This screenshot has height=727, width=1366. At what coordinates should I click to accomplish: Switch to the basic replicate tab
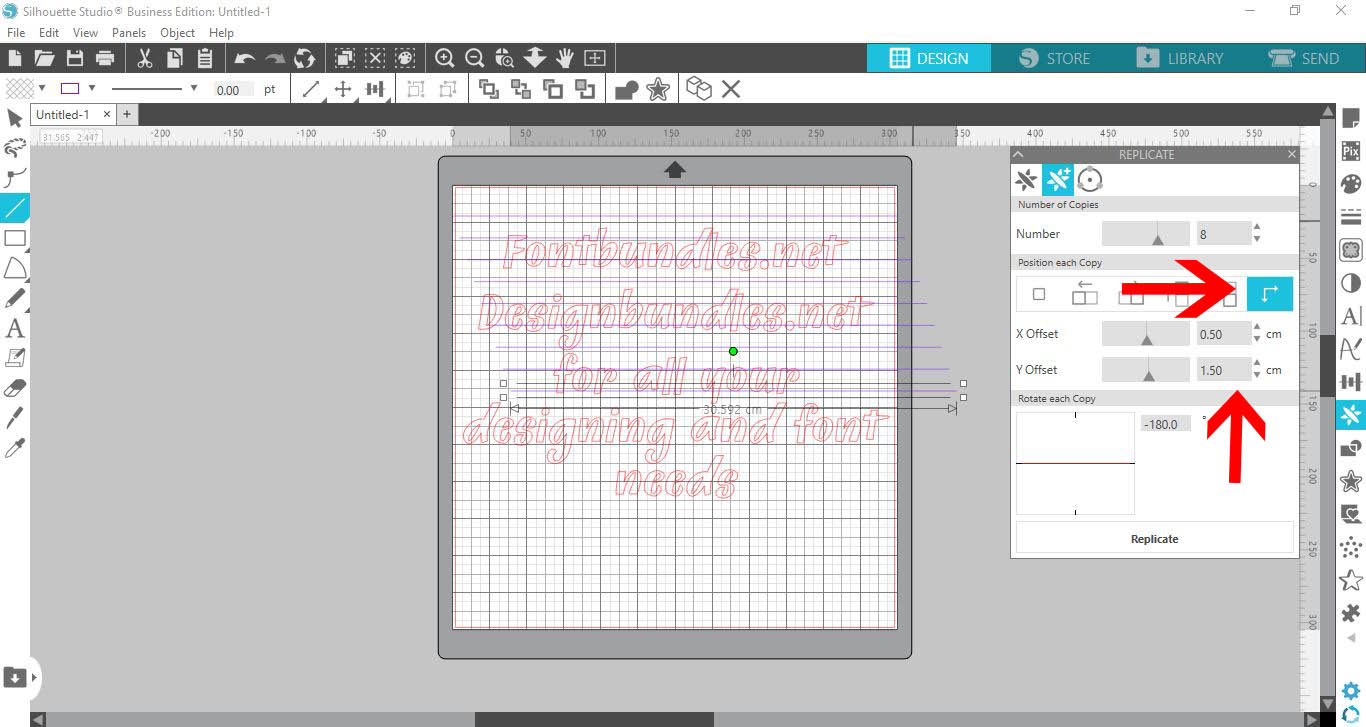coord(1026,180)
